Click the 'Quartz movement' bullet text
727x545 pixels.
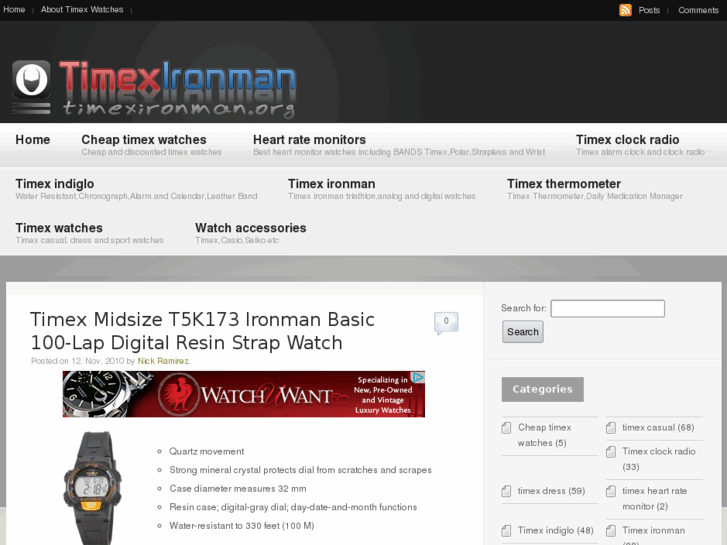pyautogui.click(x=206, y=451)
